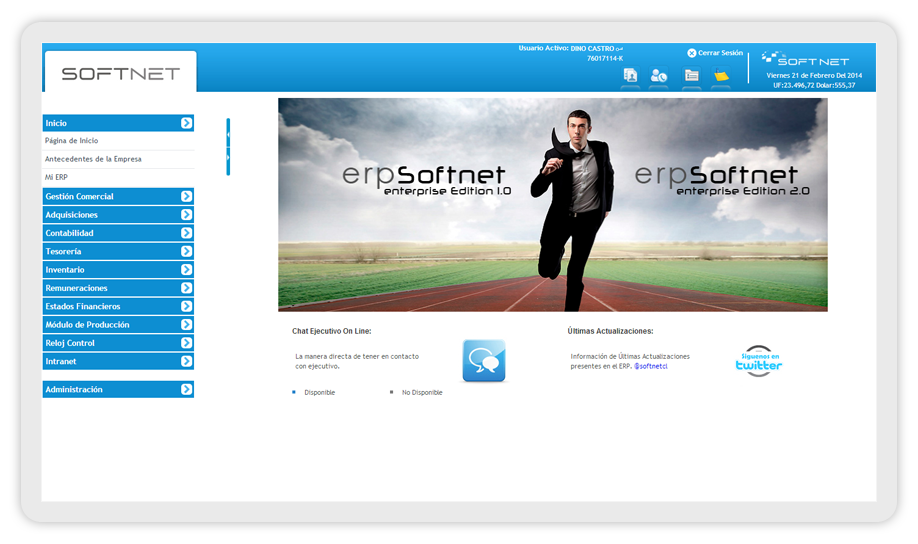The width and height of the screenshot is (918, 544).
Task: Open the Gestión Comercial menu
Action: coord(118,196)
